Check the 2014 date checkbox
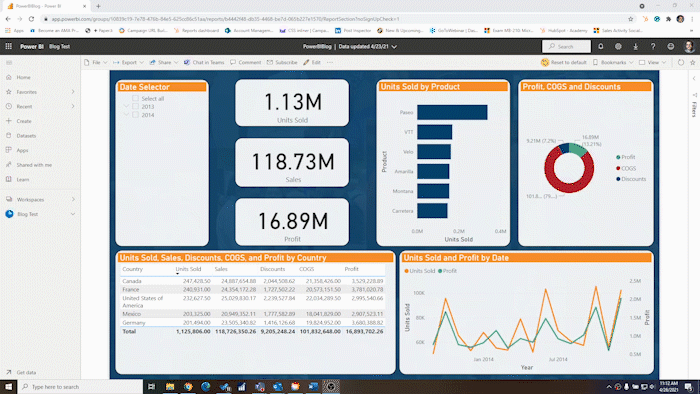Screen dimensions: 700x394 (x=135, y=115)
